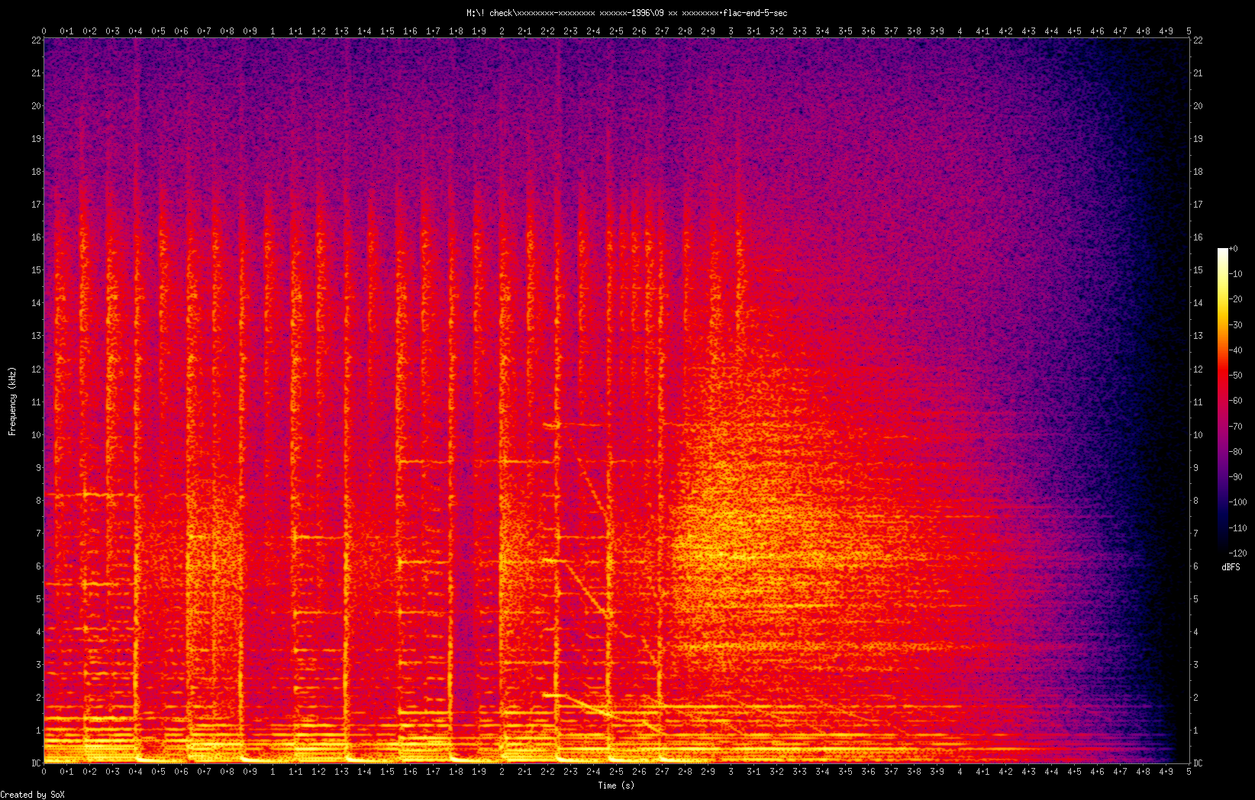Click the '-60' value on the dBFS scale
The image size is (1255, 800).
1236,401
